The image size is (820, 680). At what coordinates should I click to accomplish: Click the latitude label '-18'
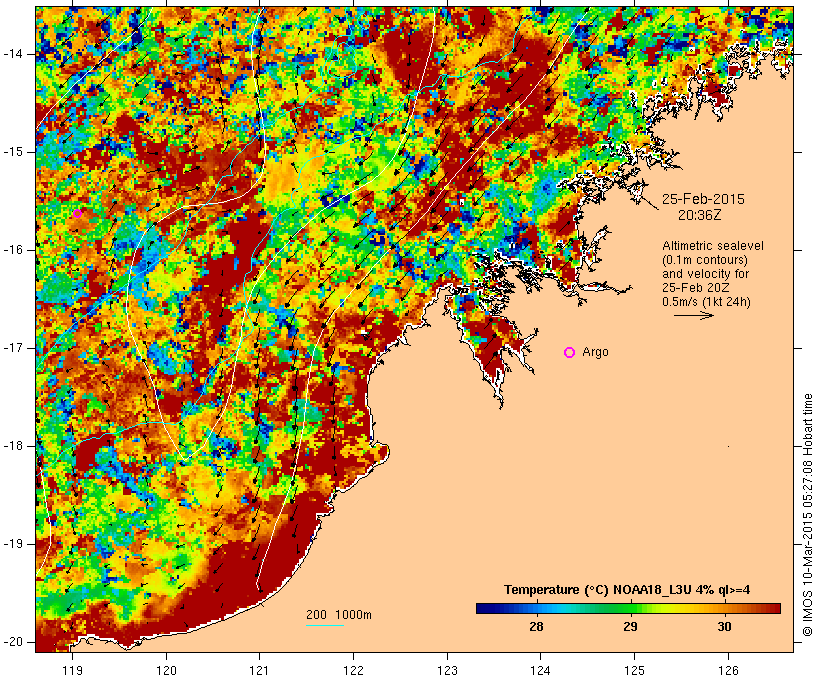(13, 446)
